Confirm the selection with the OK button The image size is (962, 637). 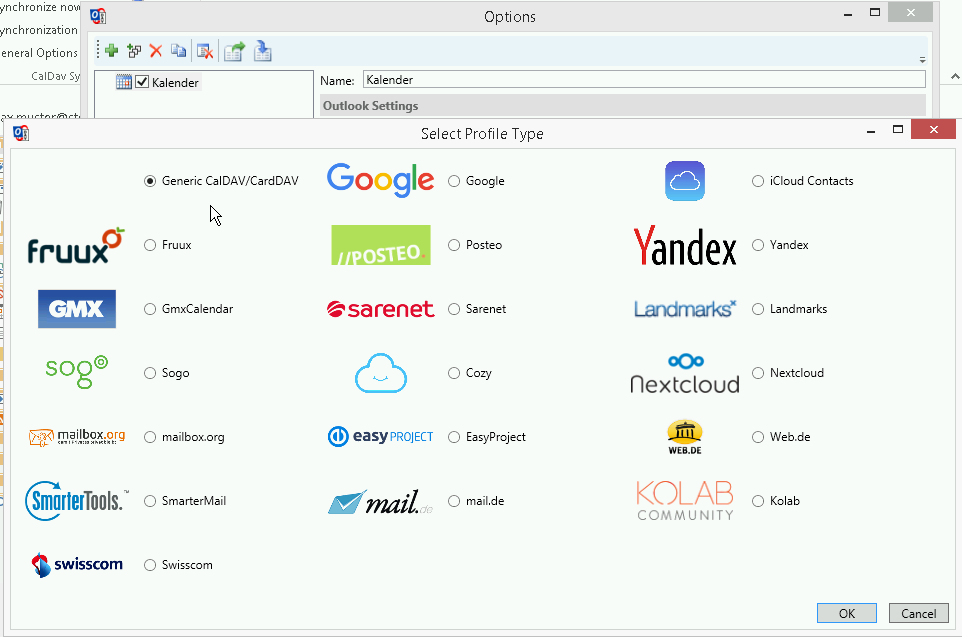pos(846,613)
